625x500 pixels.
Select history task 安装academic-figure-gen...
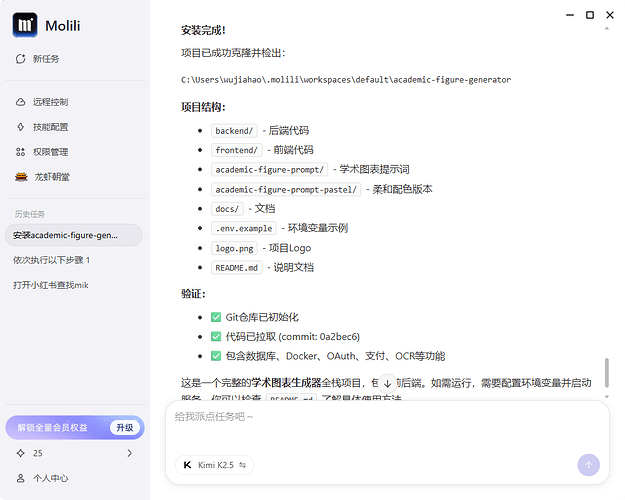pyautogui.click(x=74, y=235)
